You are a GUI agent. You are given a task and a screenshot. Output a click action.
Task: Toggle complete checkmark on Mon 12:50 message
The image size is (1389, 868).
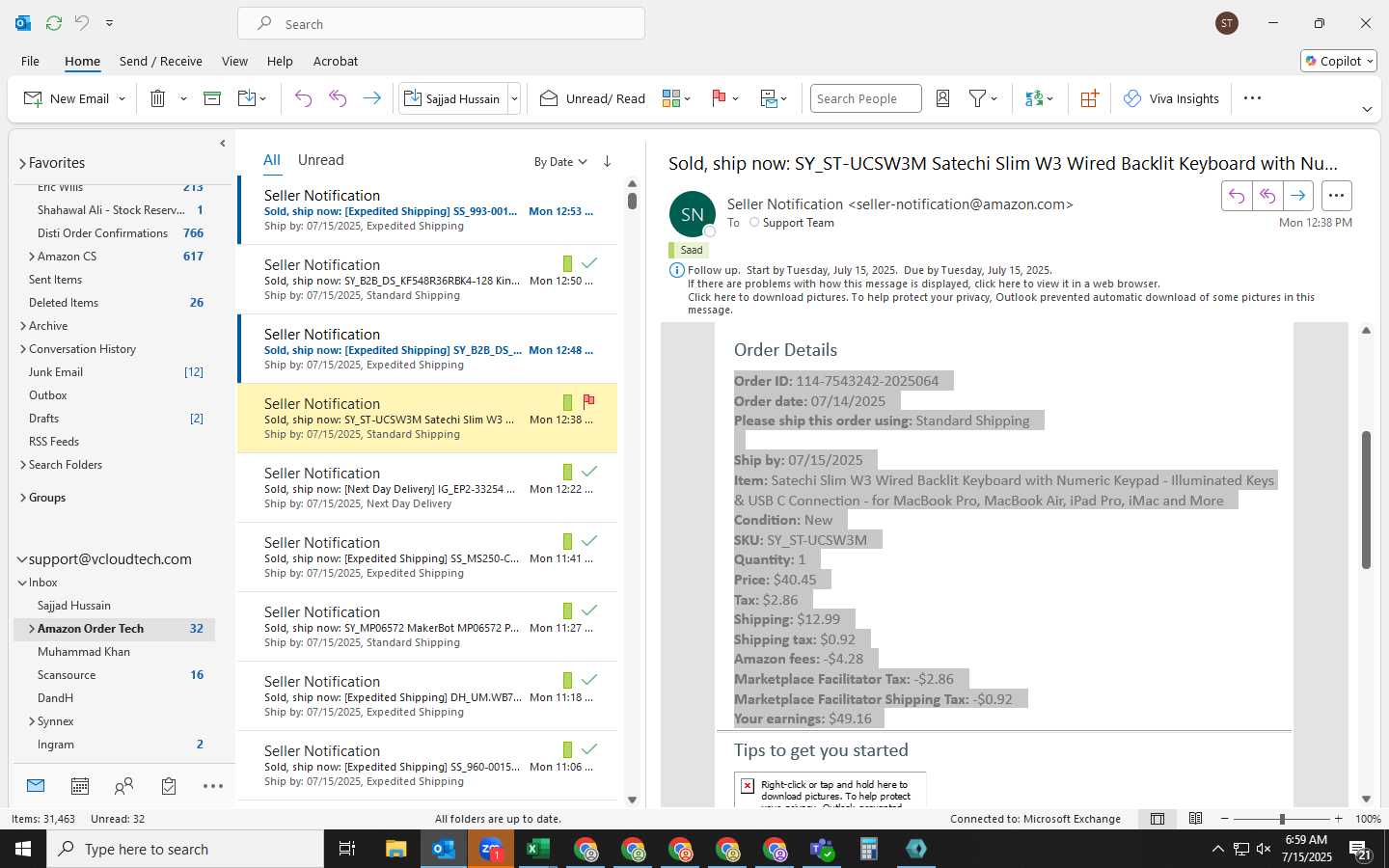click(589, 262)
